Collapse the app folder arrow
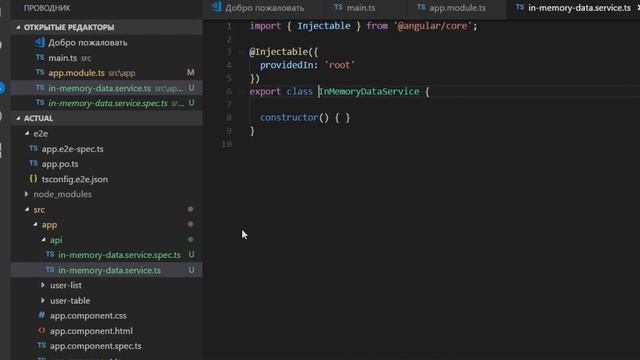Screen dimensions: 640x360 tap(35, 224)
